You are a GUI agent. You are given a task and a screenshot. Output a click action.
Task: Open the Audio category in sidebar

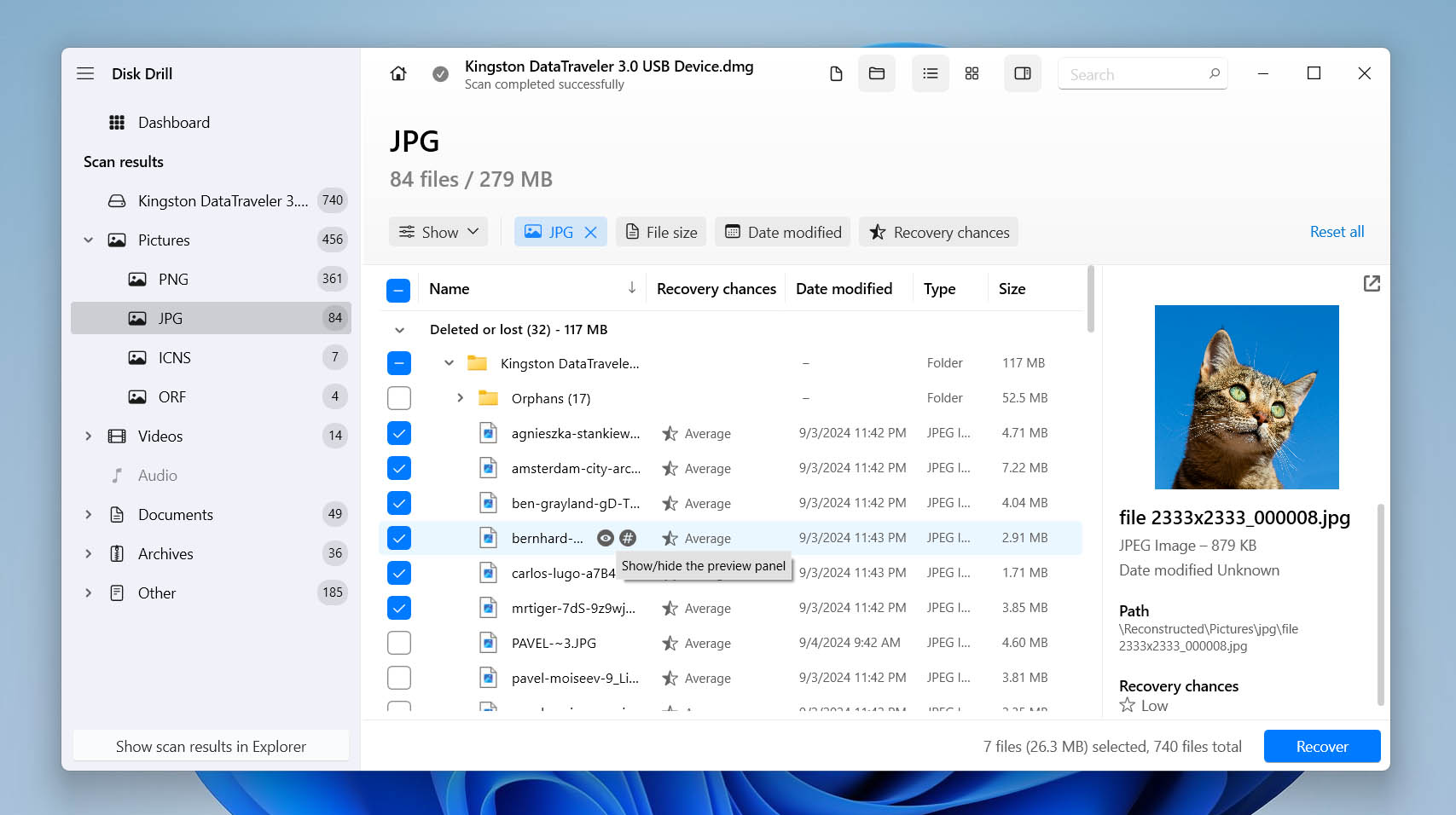211,476
